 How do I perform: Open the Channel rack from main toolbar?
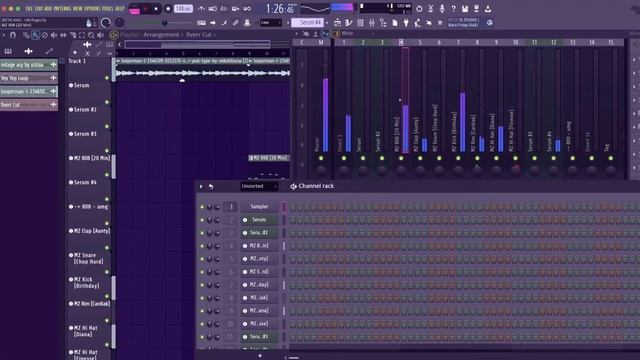(360, 23)
